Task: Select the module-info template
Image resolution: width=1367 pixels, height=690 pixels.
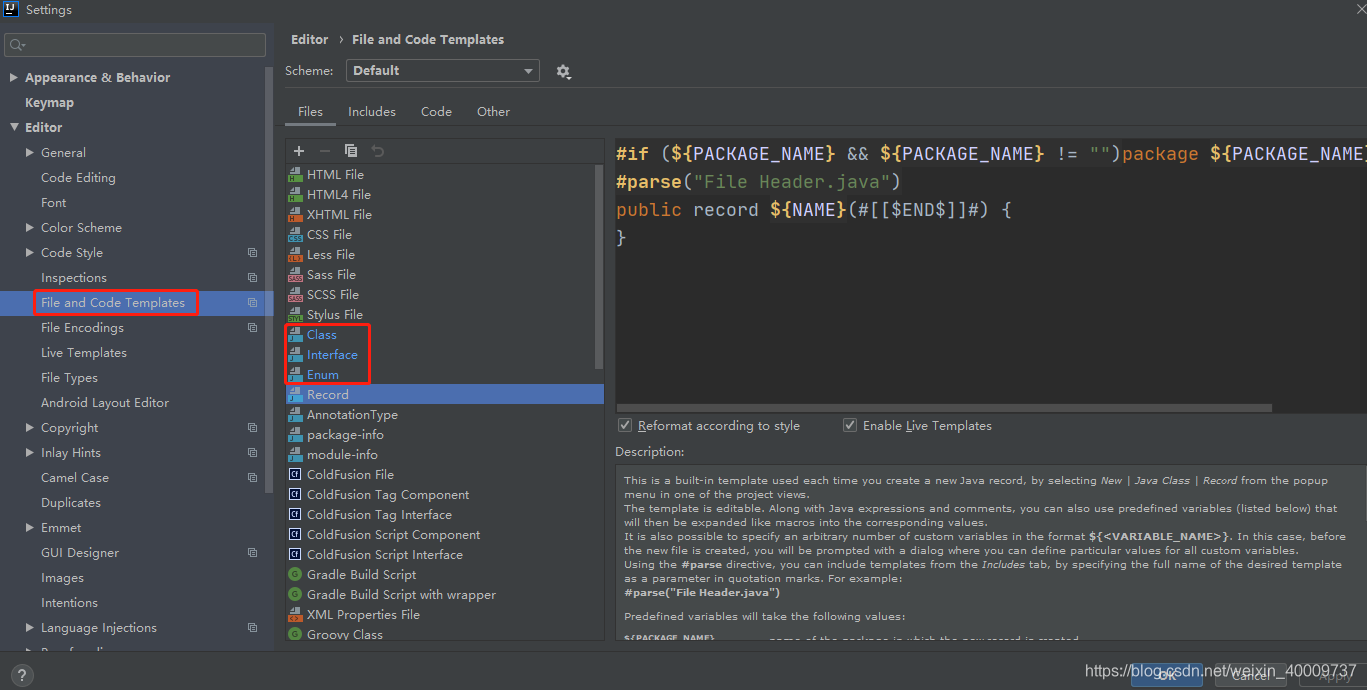Action: point(342,455)
